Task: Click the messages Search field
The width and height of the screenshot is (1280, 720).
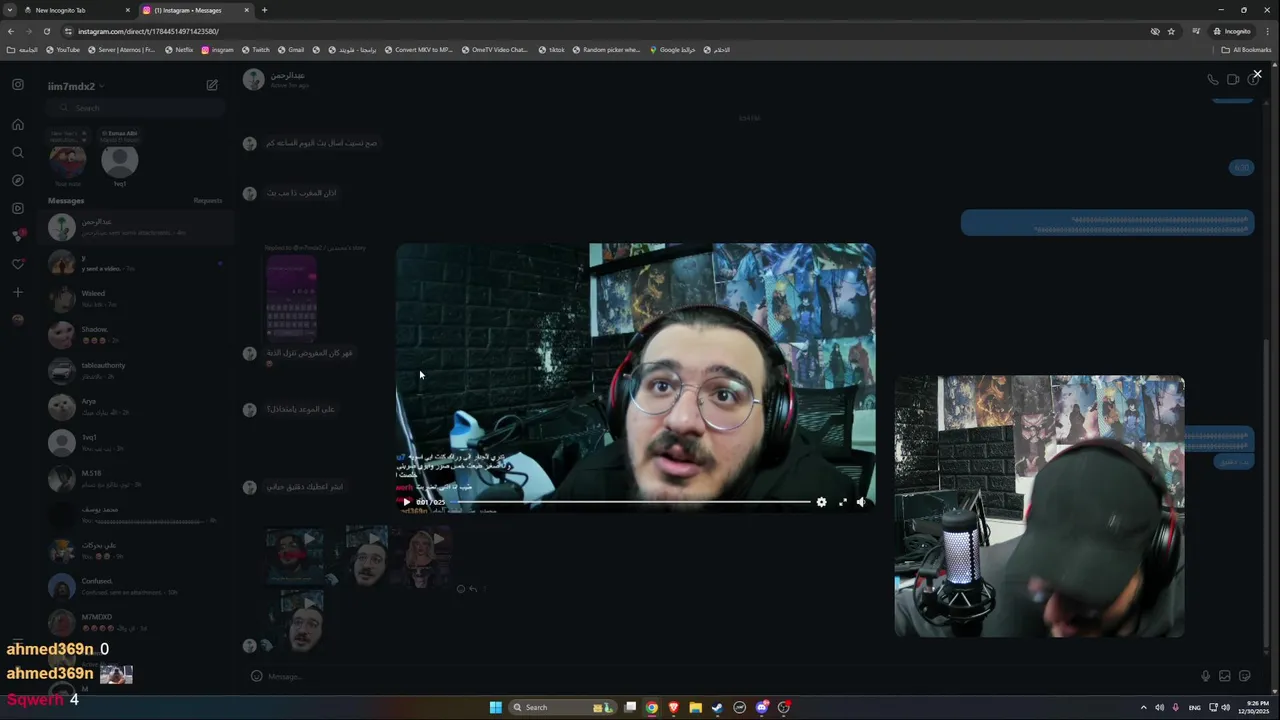Action: point(134,108)
